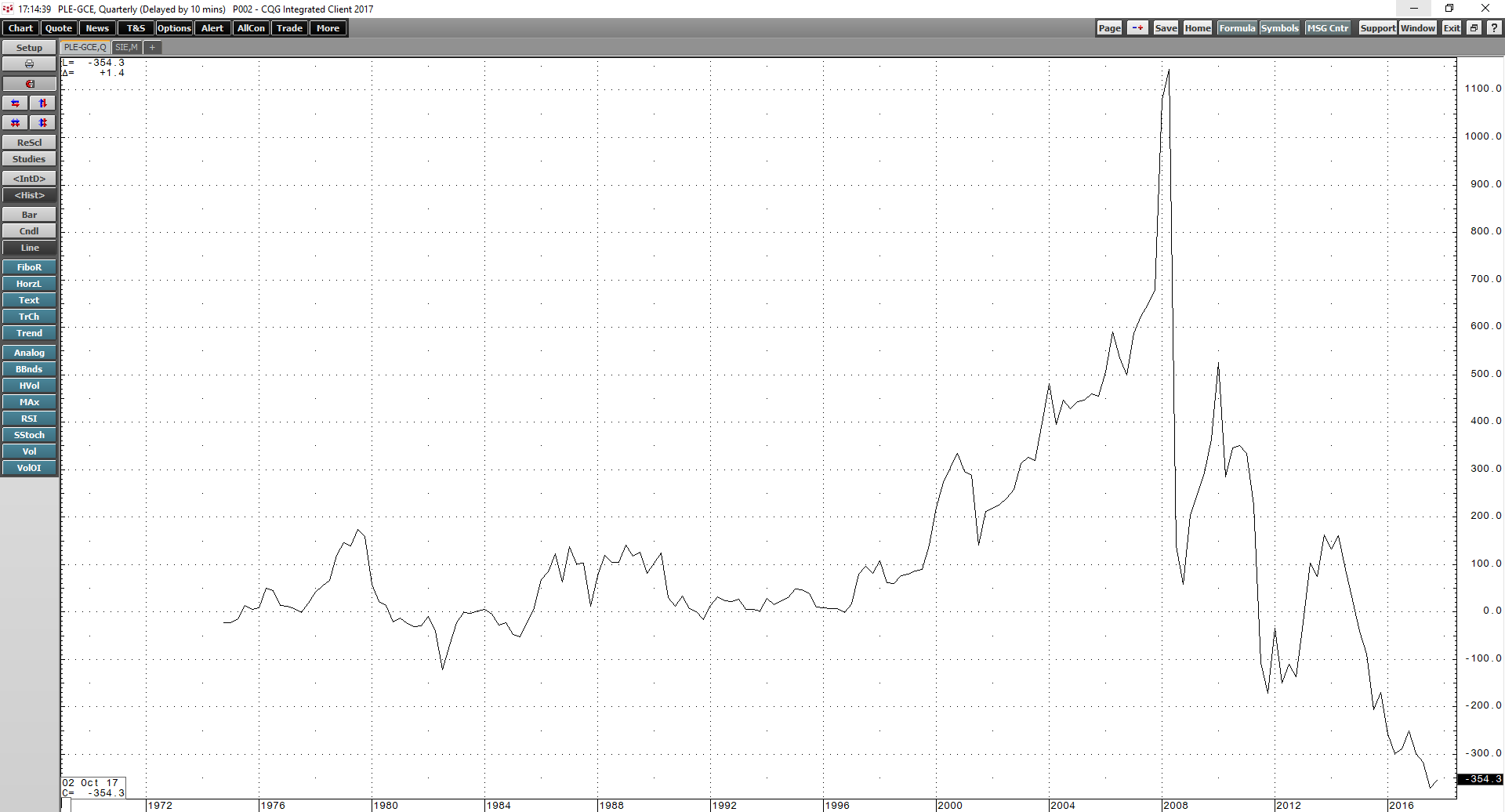Click the horizontal expand arrows icon
Viewport: 1505px width, 812px height.
click(16, 103)
